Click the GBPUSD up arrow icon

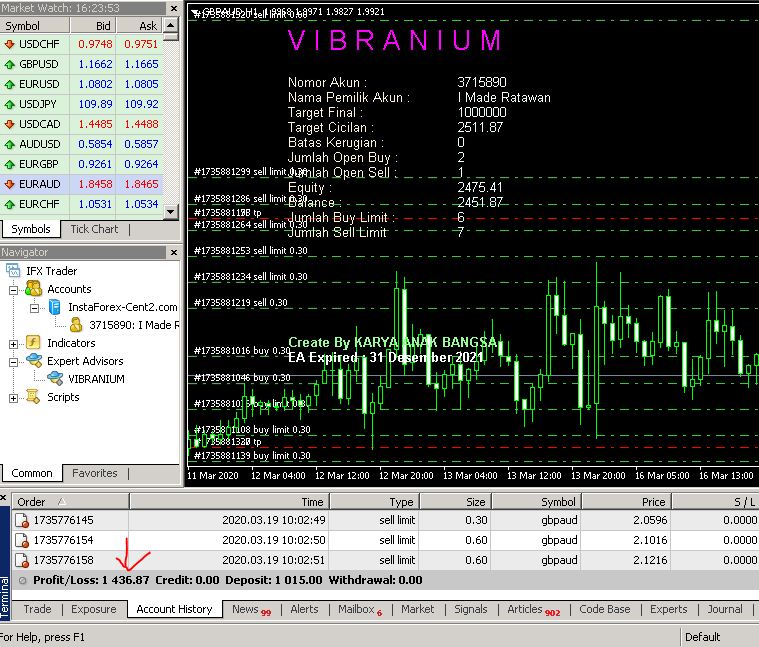[10, 64]
